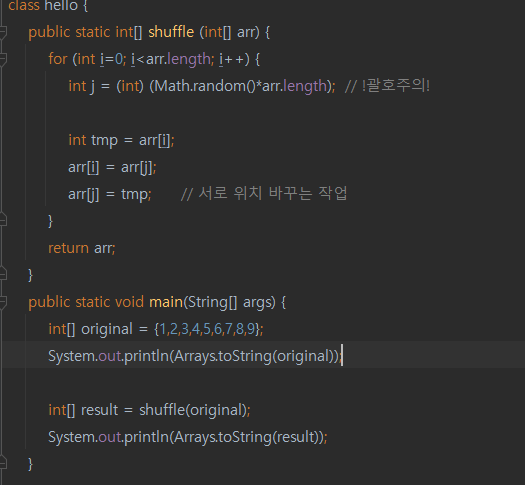Viewport: 525px width, 485px height.
Task: Collapse the main method fold marker
Action: pos(3,302)
